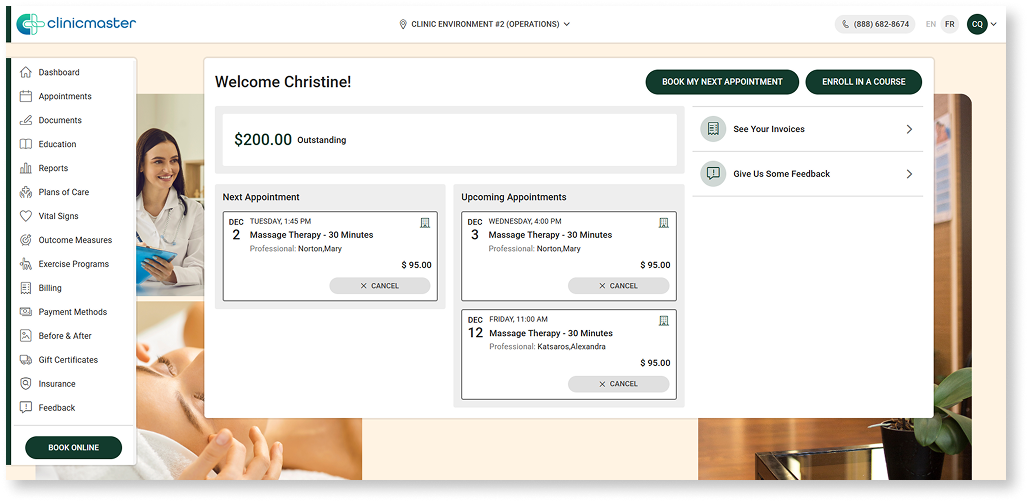Switch language to EN
The width and height of the screenshot is (1028, 502).
click(931, 24)
